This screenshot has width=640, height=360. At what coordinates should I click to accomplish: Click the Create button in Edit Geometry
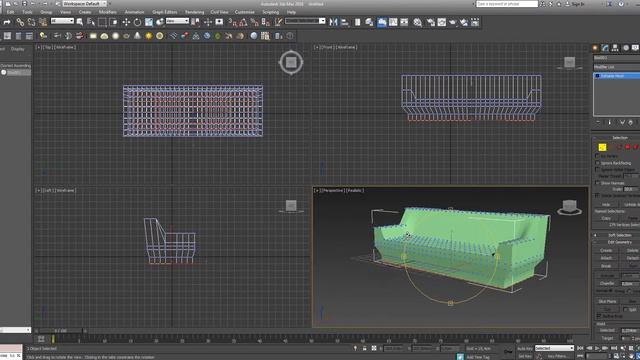(606, 250)
